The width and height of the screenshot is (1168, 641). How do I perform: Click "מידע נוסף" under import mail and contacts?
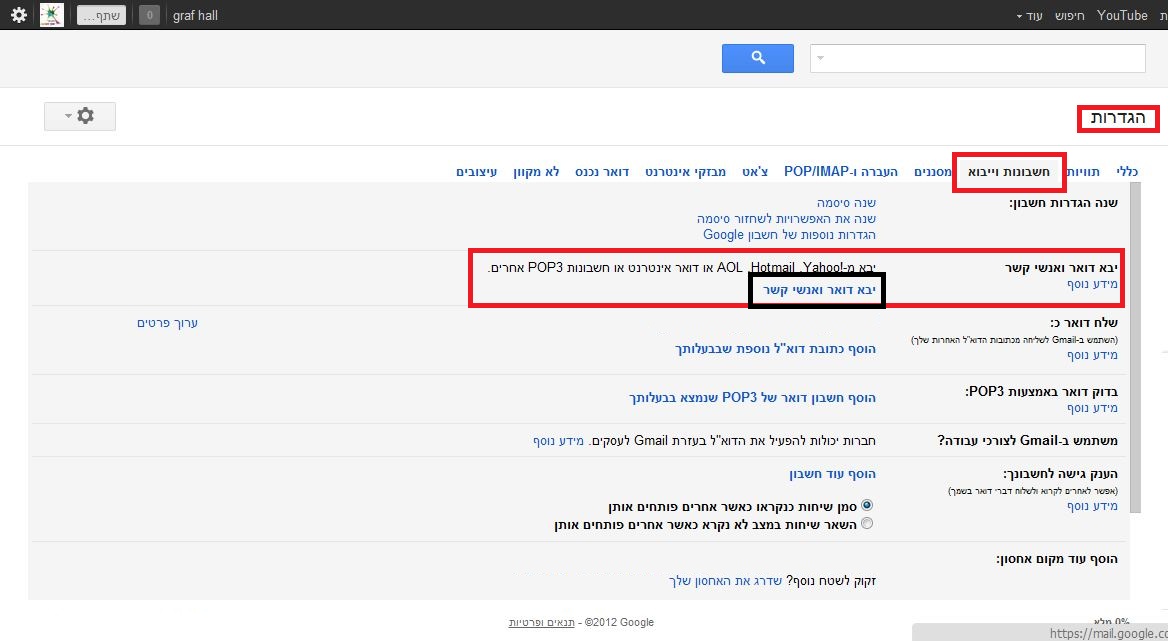pyautogui.click(x=1093, y=284)
